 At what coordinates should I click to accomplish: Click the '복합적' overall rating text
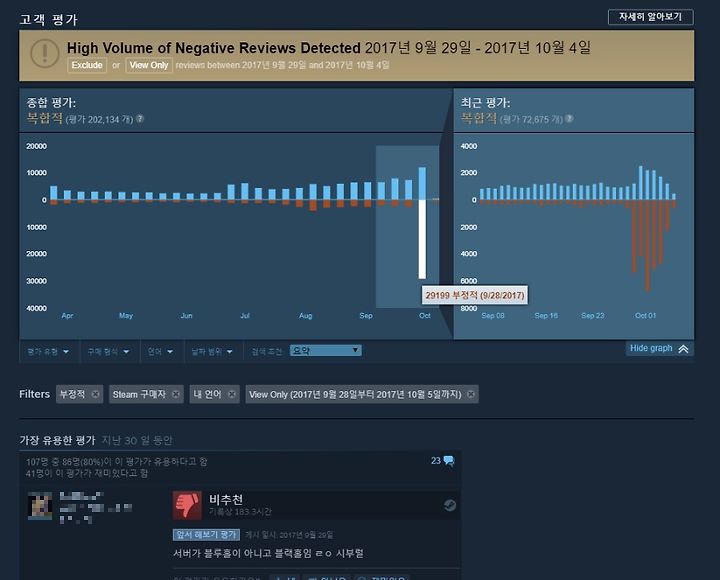(x=45, y=118)
